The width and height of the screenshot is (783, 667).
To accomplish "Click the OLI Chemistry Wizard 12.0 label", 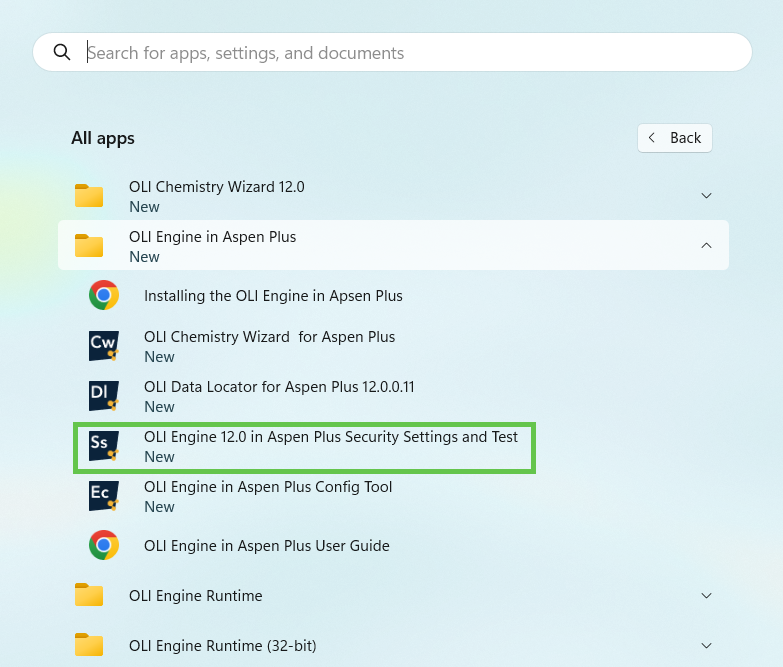I will tap(217, 187).
